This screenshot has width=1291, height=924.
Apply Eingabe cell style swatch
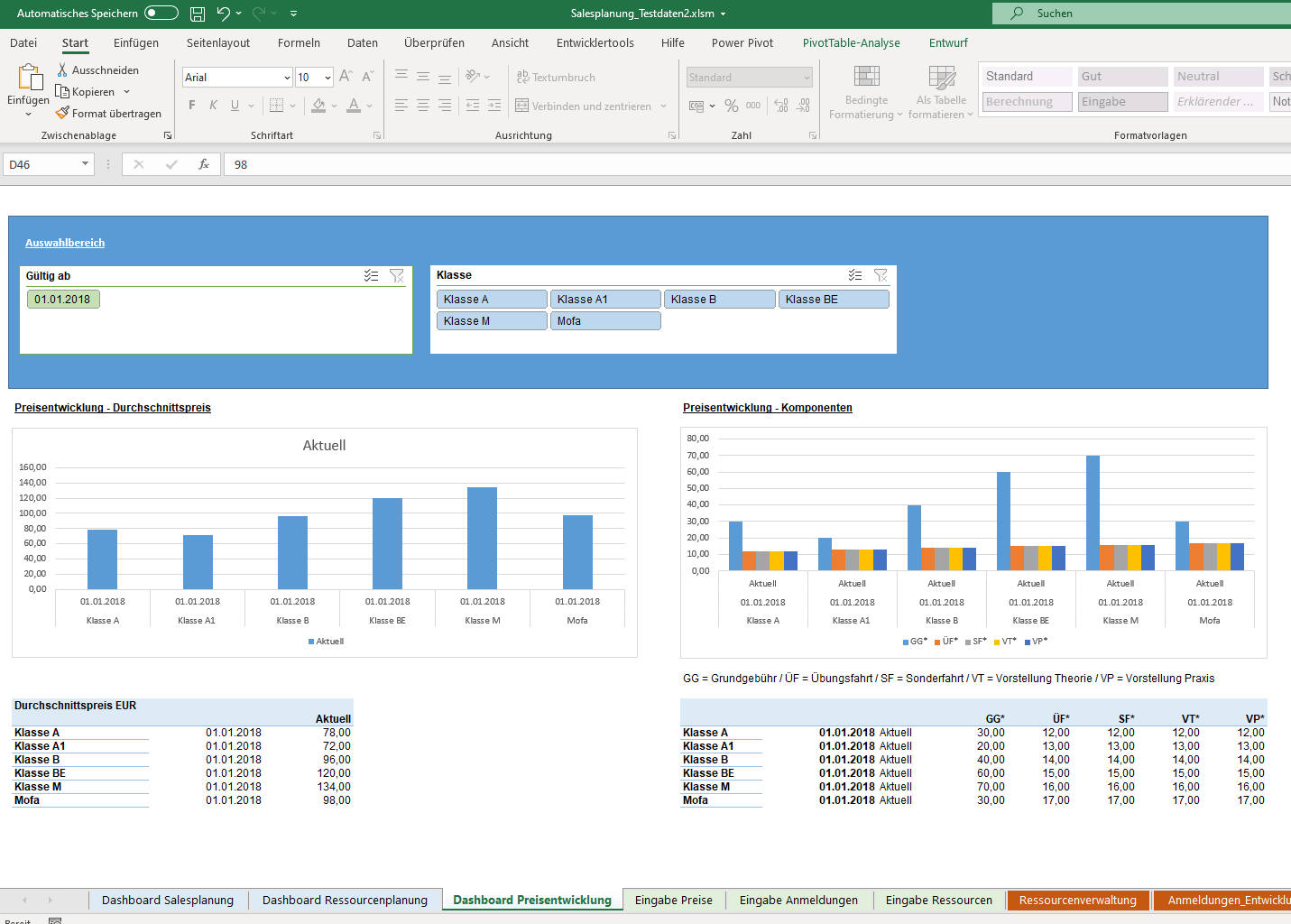[1123, 102]
